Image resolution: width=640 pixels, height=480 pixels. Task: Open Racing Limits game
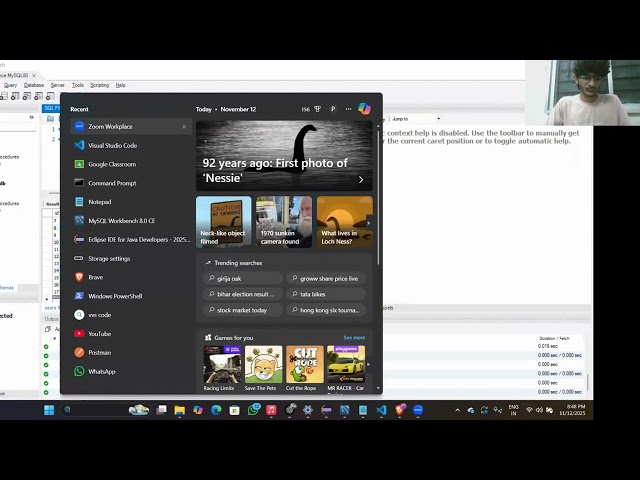222,368
